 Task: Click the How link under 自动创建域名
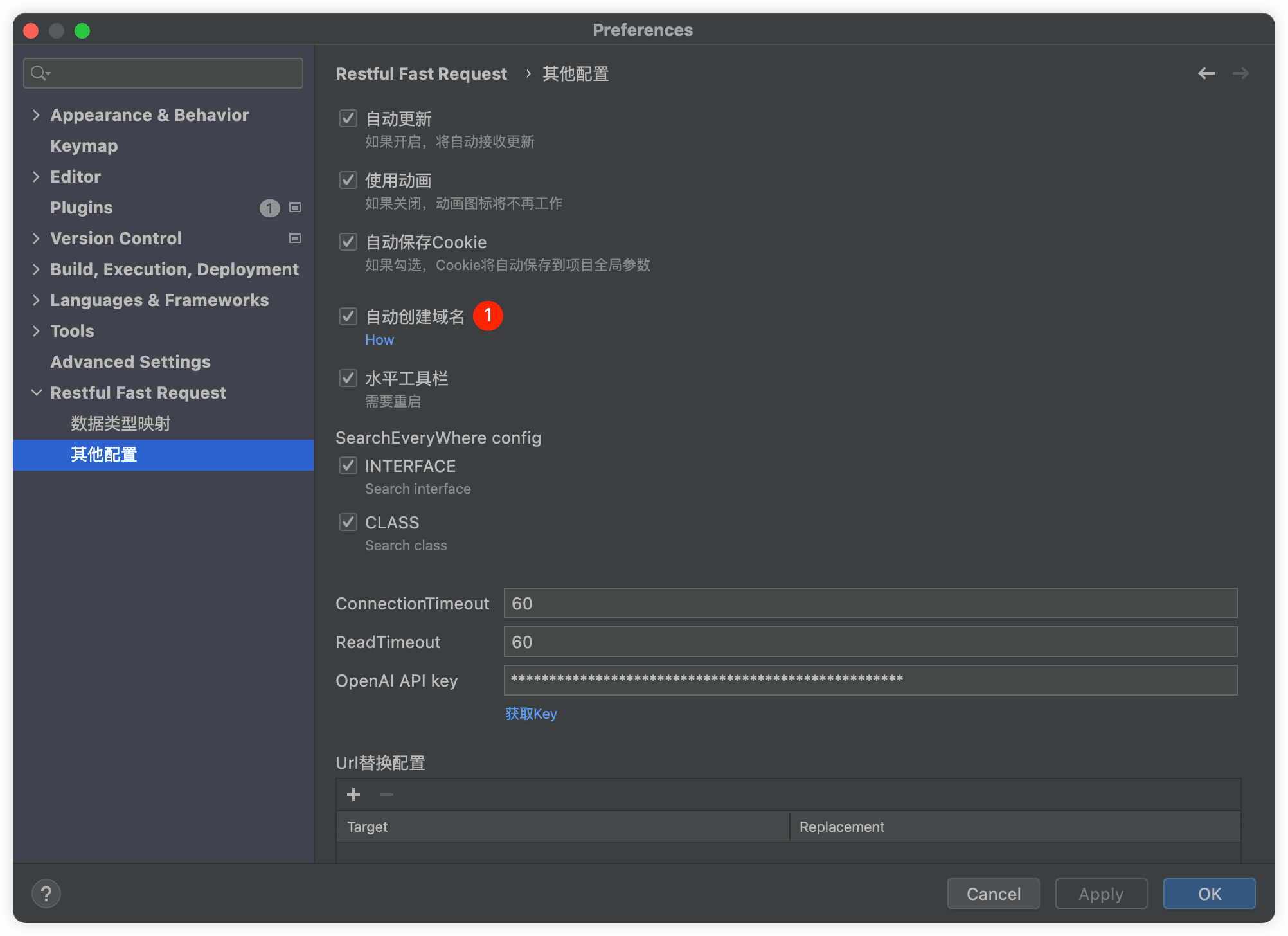point(379,339)
